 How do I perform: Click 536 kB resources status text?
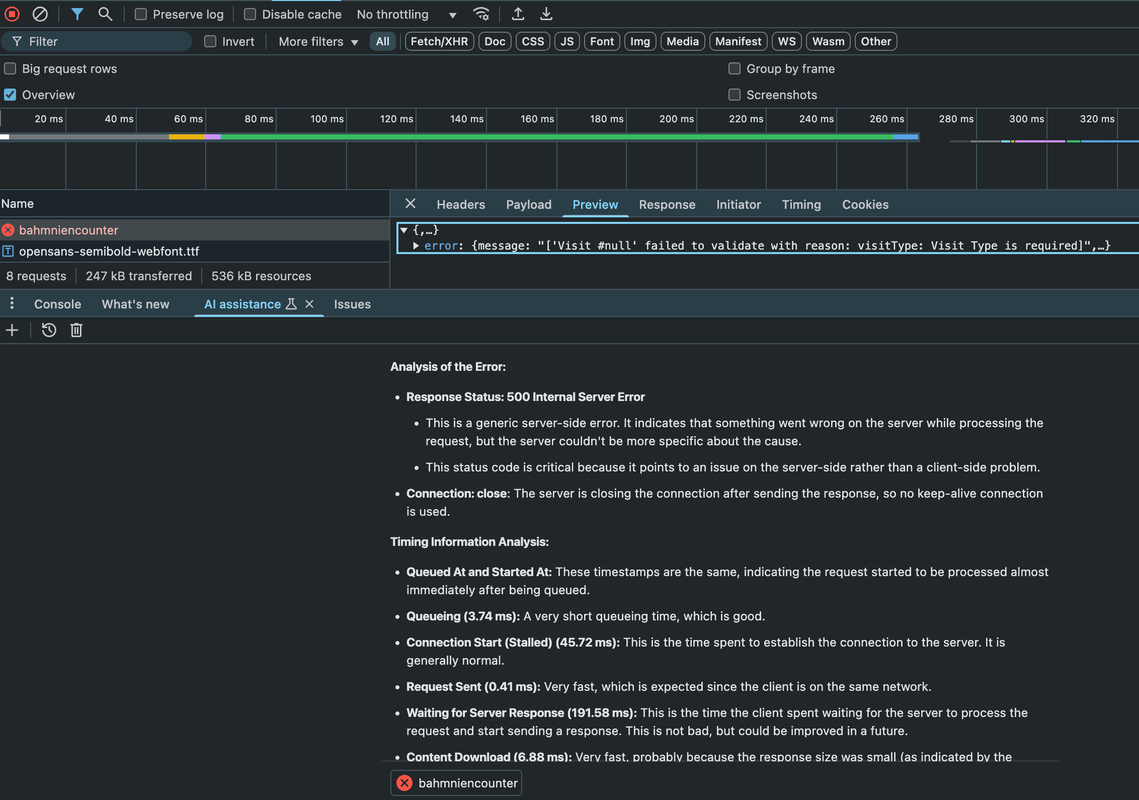point(262,276)
